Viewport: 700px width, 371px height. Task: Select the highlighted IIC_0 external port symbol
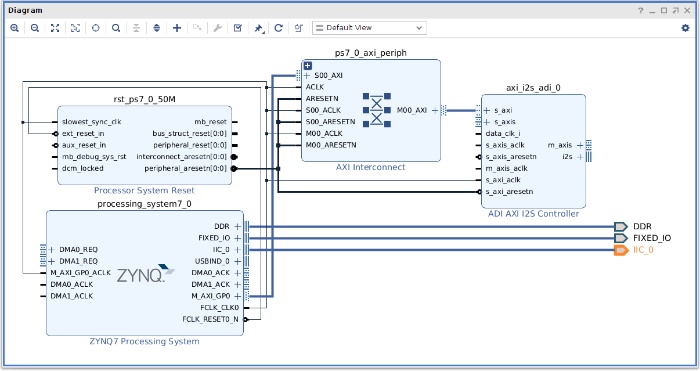tap(621, 250)
